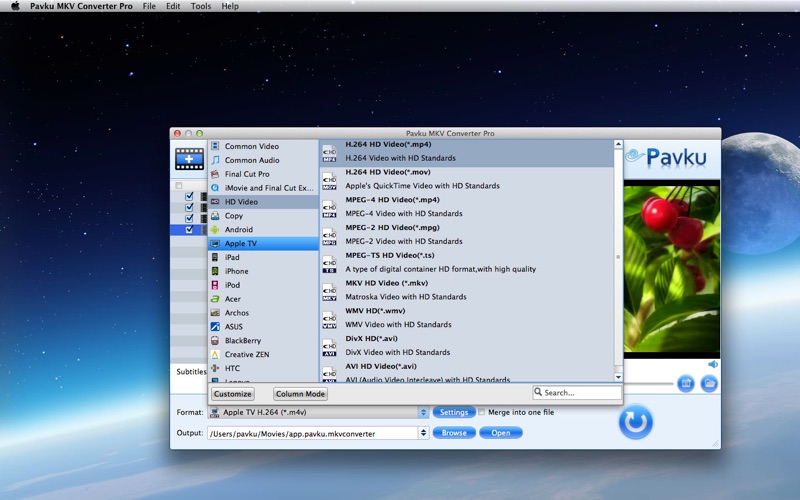This screenshot has width=800, height=500.
Task: Click the format list scrollbar thumb
Action: tap(618, 257)
